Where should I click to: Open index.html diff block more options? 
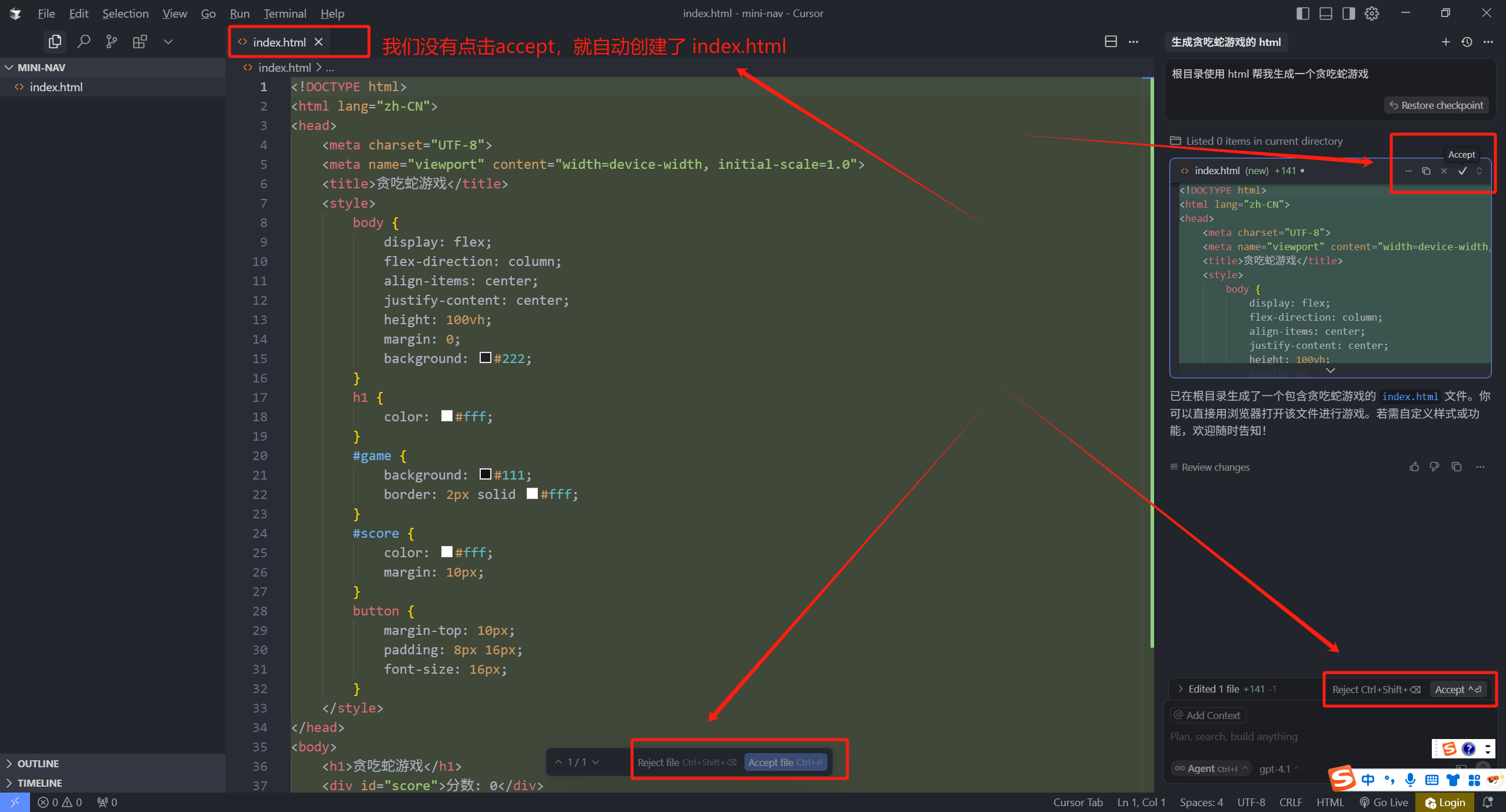(1408, 171)
